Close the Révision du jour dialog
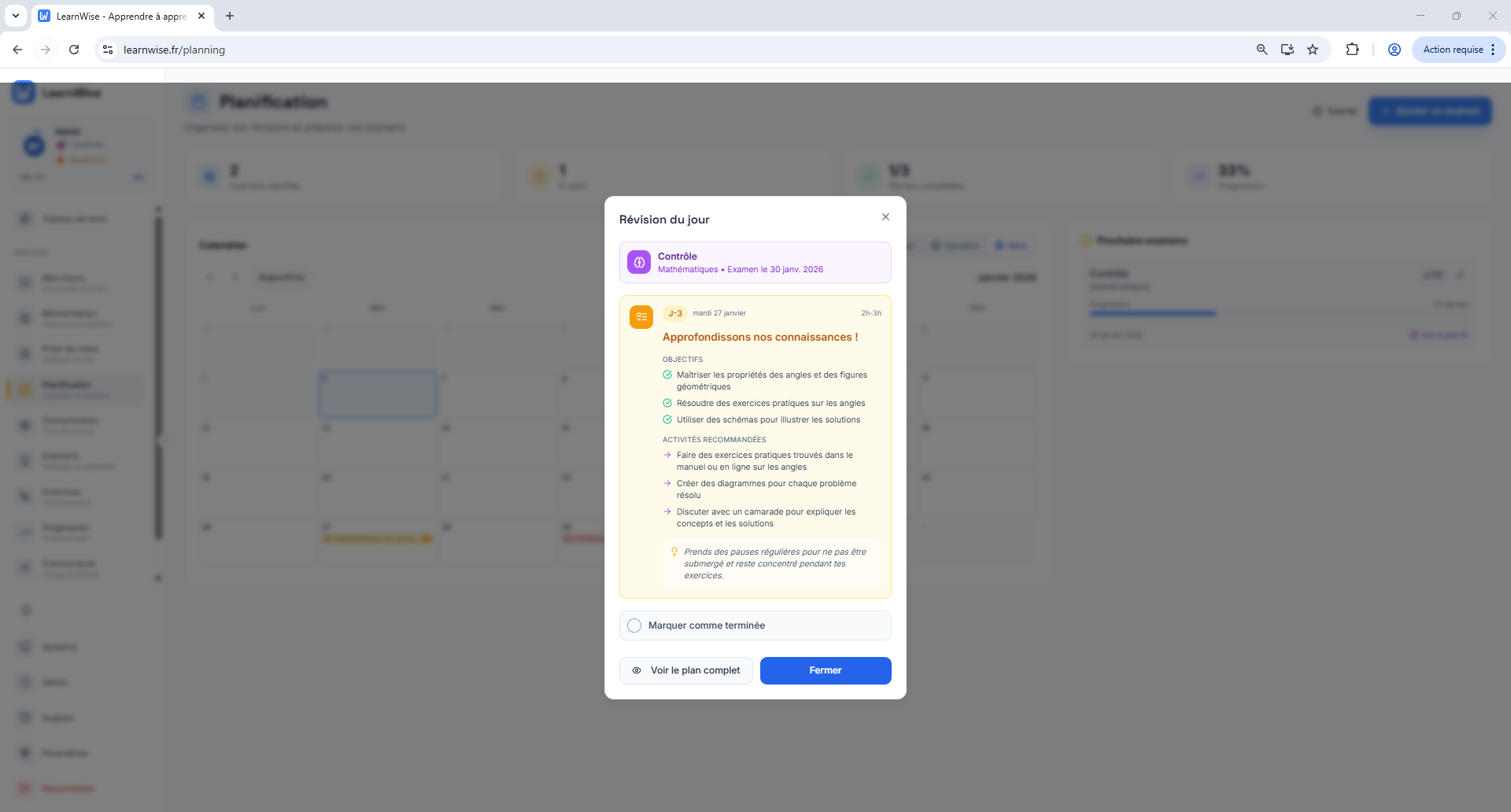The width and height of the screenshot is (1511, 812). pos(885,217)
